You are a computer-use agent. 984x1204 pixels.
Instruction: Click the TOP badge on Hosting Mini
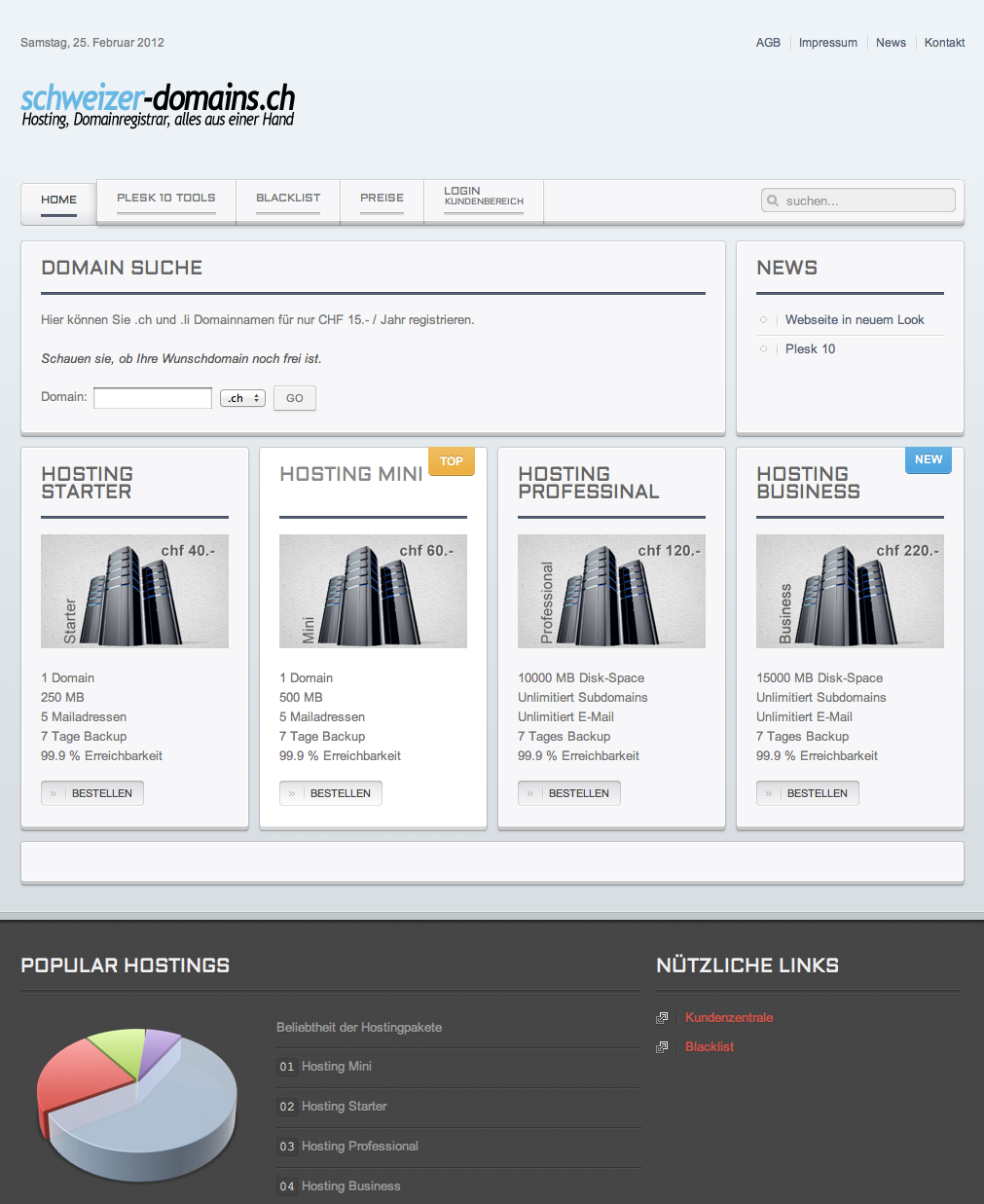451,461
